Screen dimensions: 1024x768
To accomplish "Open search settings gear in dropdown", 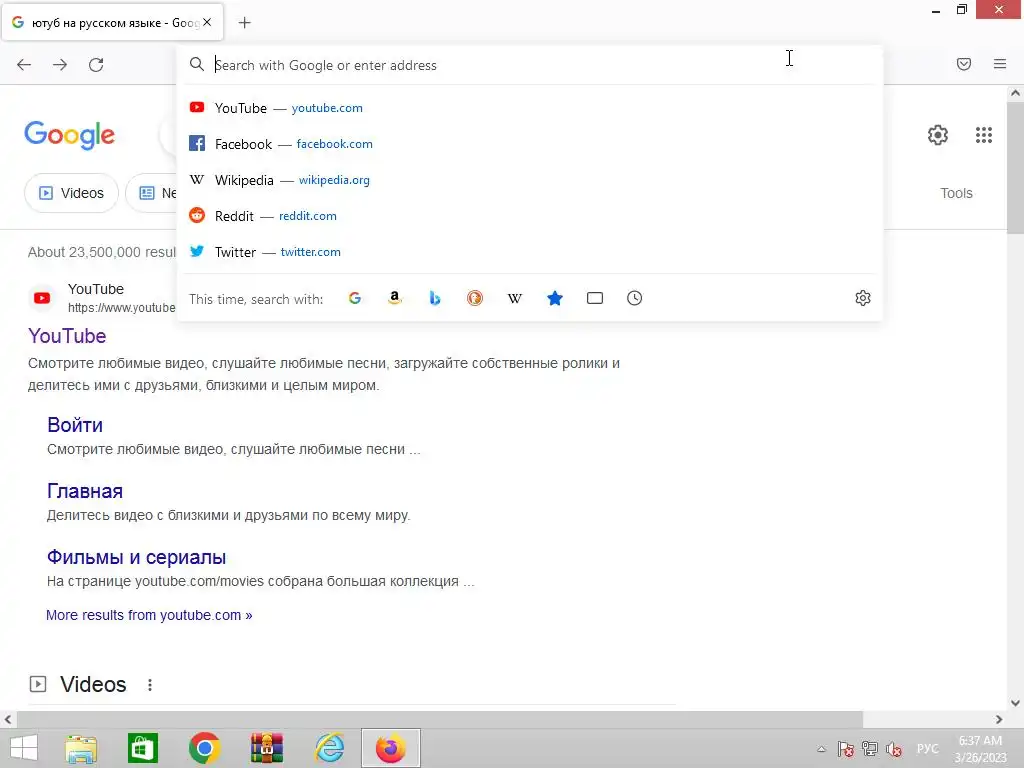I will (x=863, y=298).
